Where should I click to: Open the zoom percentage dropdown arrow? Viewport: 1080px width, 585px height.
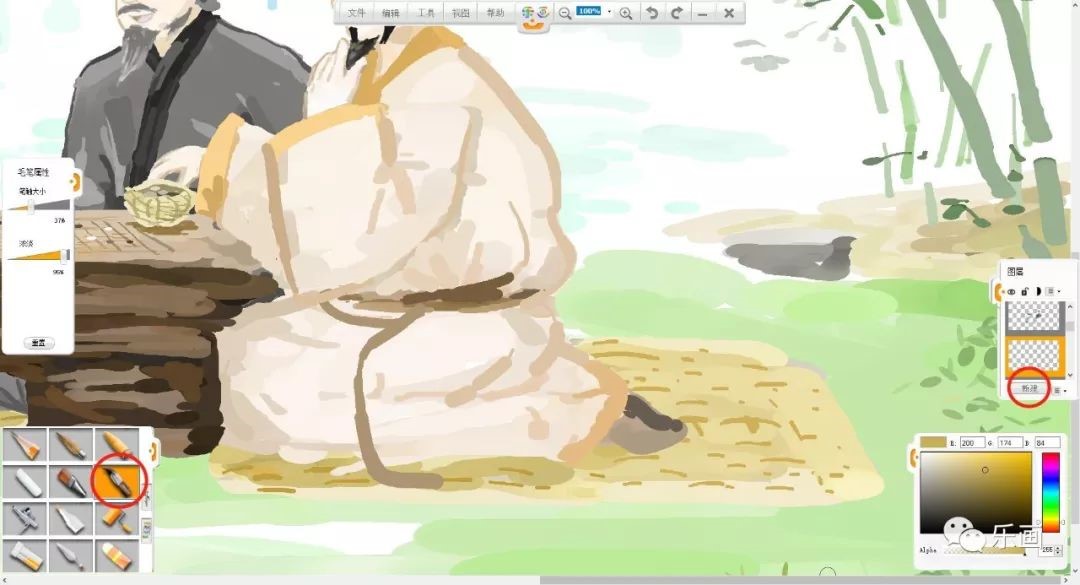[x=609, y=12]
